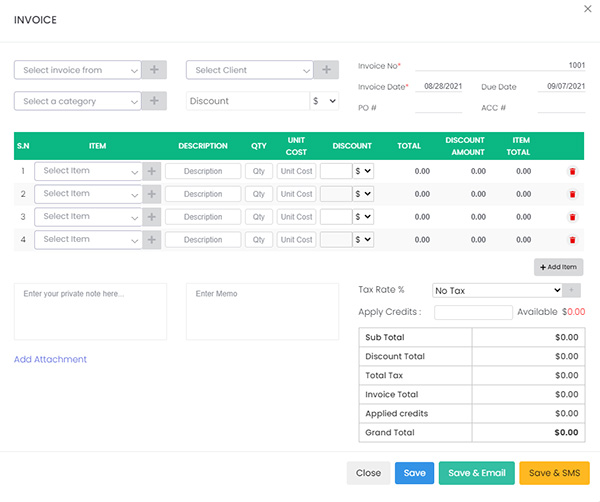Delete invoice row 1 with trash icon

coord(572,171)
